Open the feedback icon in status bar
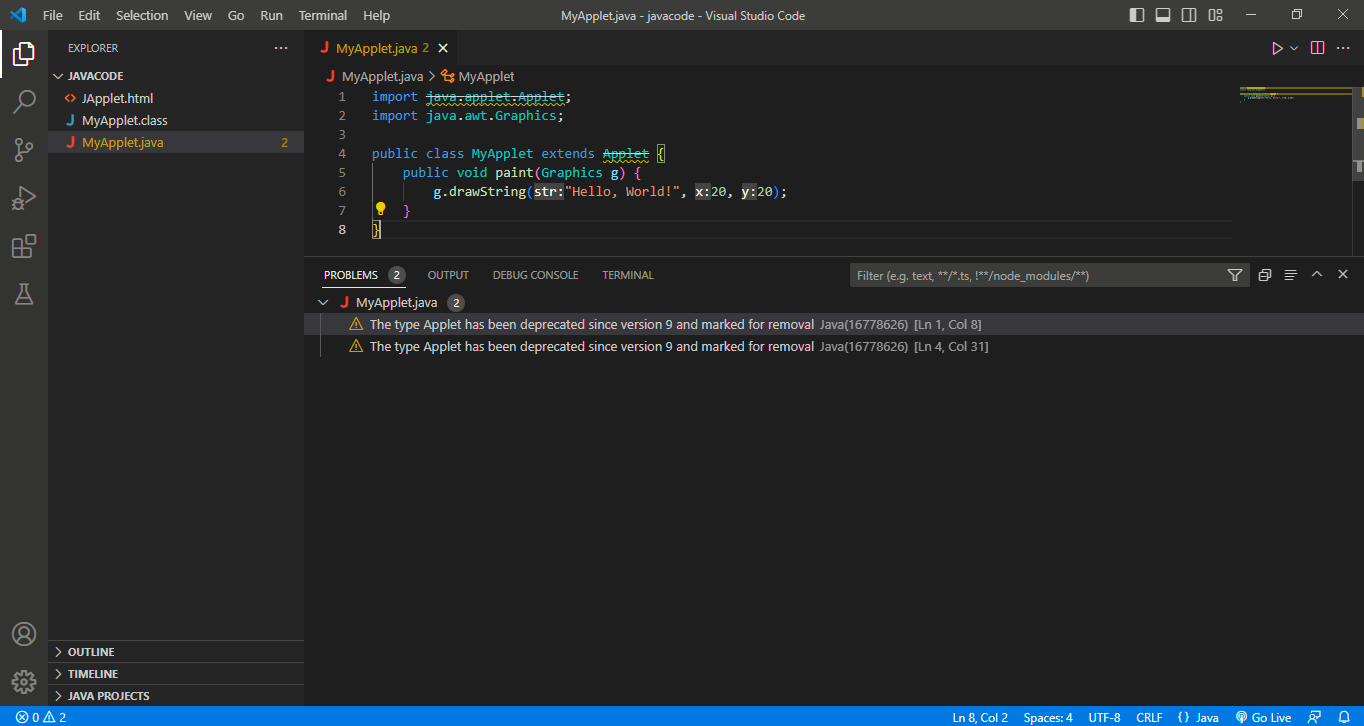This screenshot has width=1364, height=726. tap(1315, 717)
